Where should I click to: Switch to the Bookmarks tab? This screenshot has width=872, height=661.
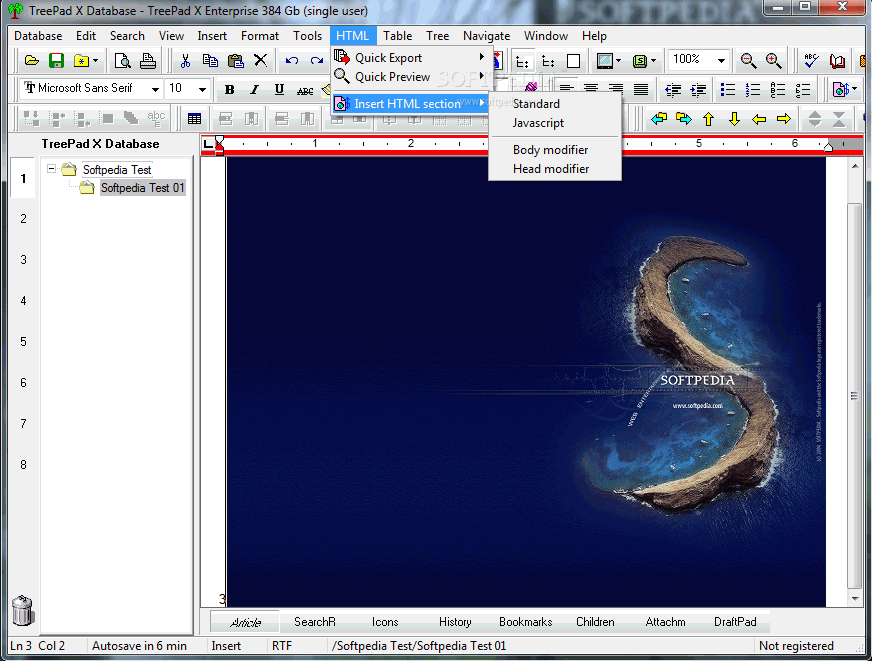click(x=526, y=622)
